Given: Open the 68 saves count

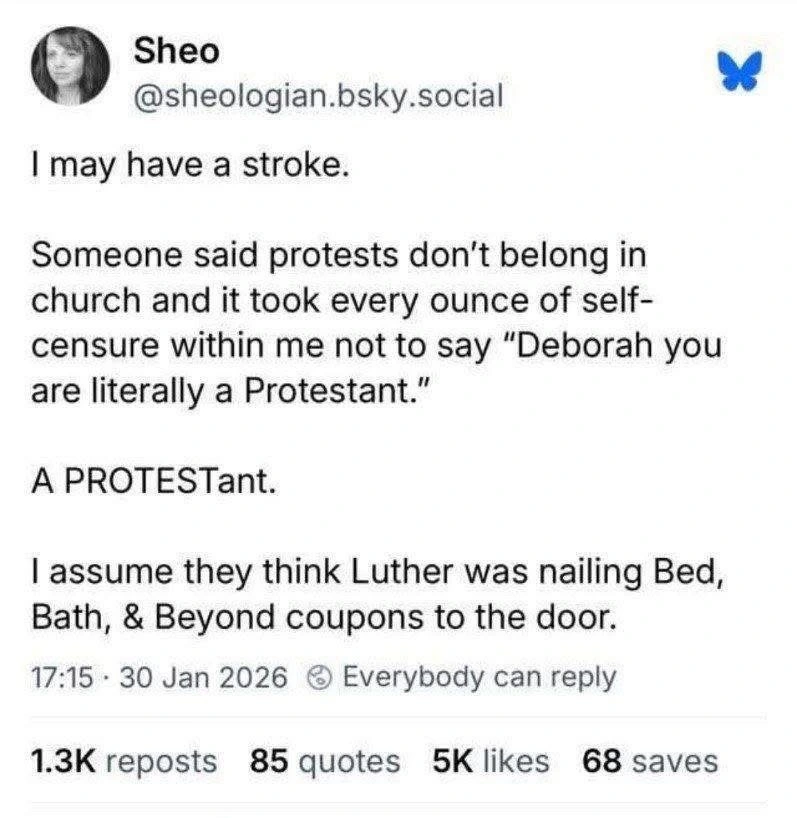Looking at the screenshot, I should 650,761.
